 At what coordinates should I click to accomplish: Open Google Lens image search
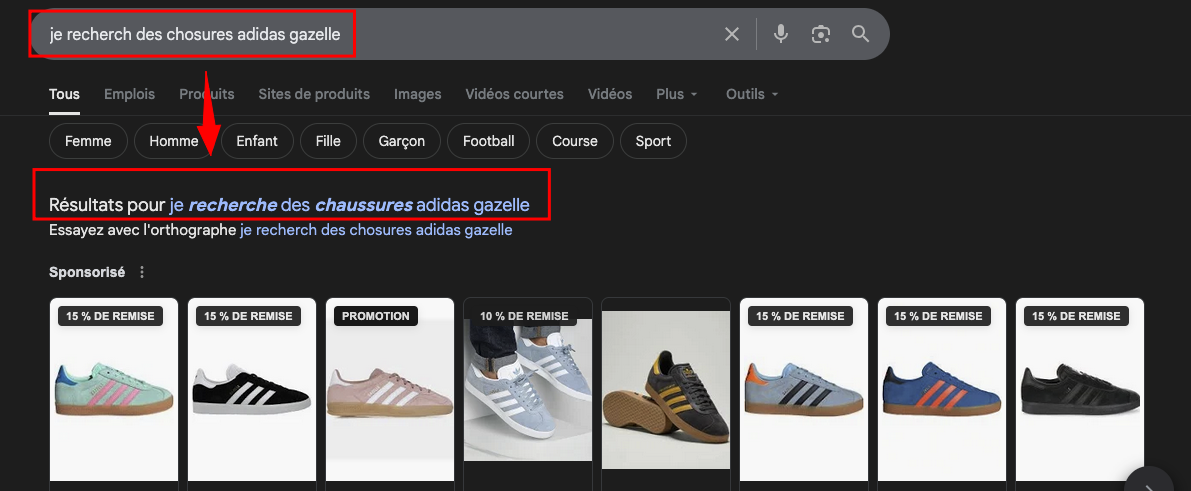[x=821, y=35]
